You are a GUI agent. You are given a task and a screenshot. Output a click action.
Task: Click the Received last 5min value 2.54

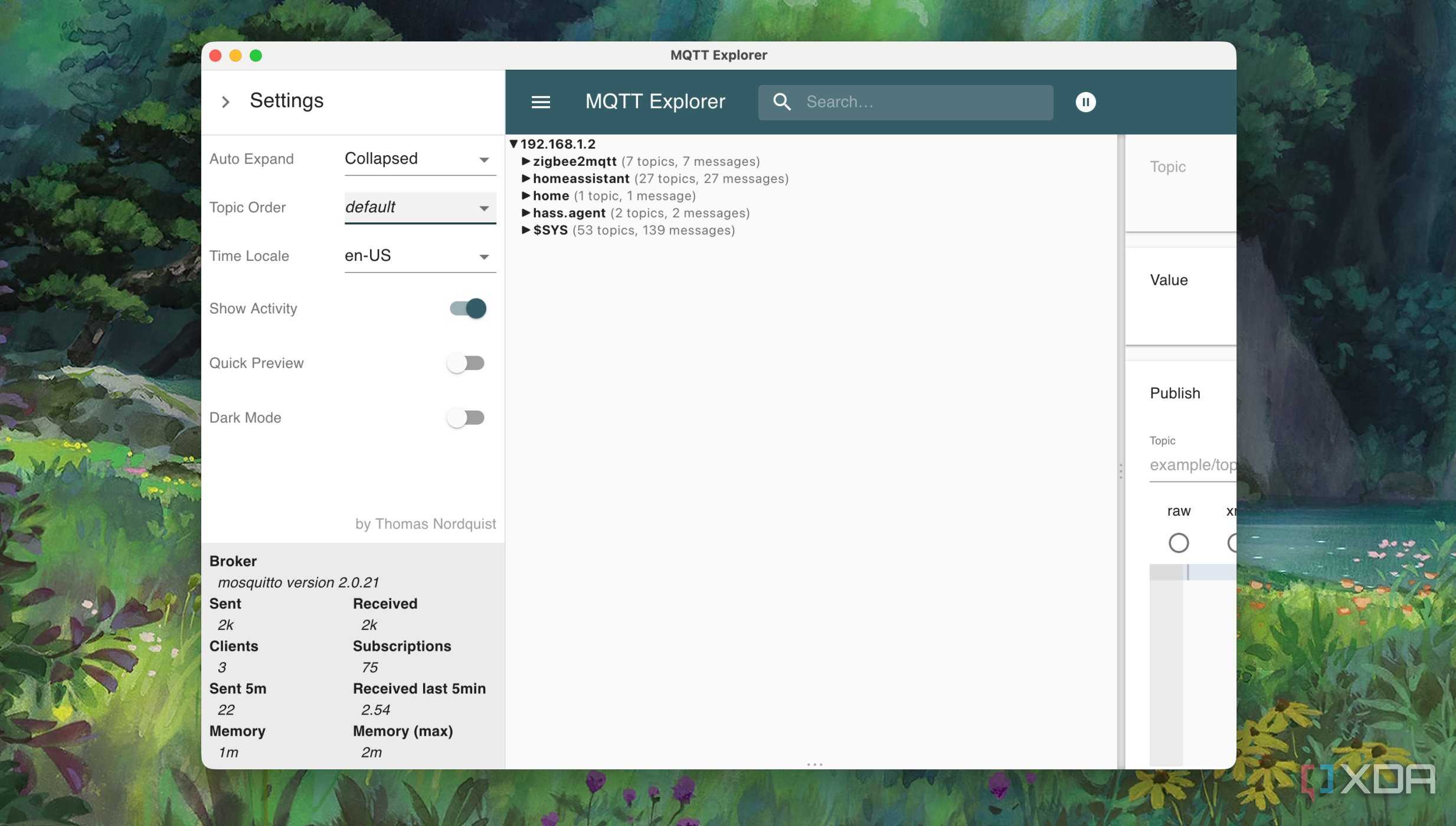pos(375,710)
